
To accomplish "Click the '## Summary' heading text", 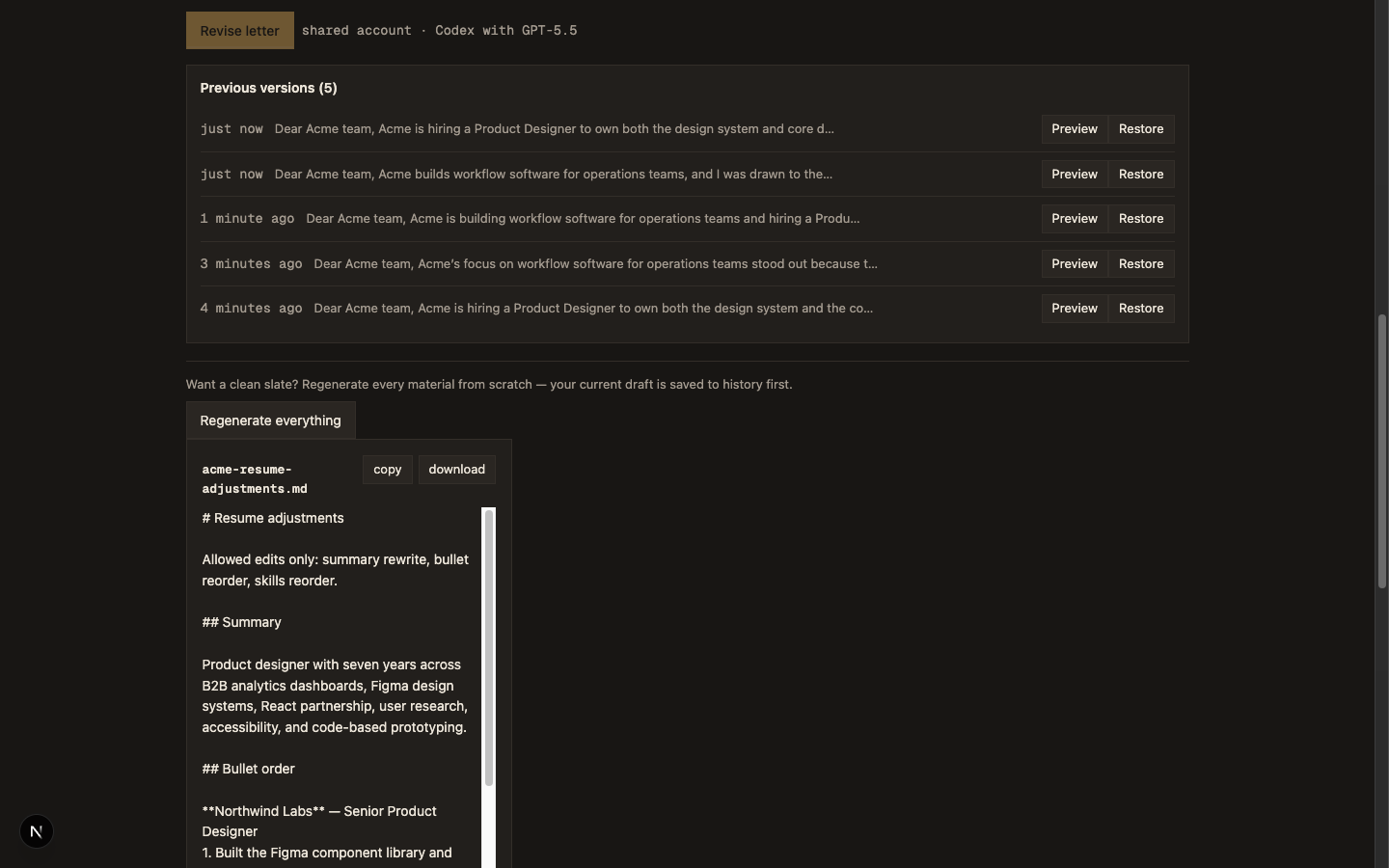I will 241,622.
